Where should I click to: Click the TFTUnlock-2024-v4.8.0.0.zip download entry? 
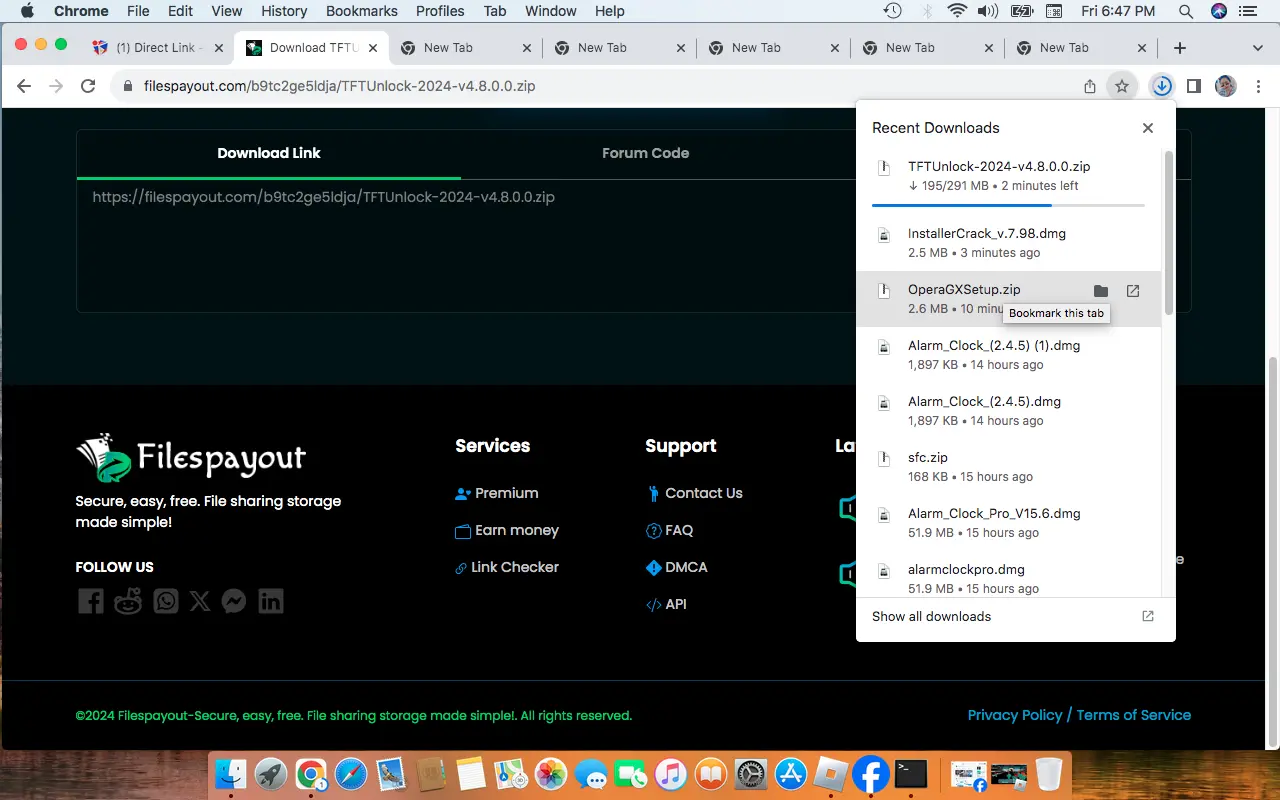1008,176
